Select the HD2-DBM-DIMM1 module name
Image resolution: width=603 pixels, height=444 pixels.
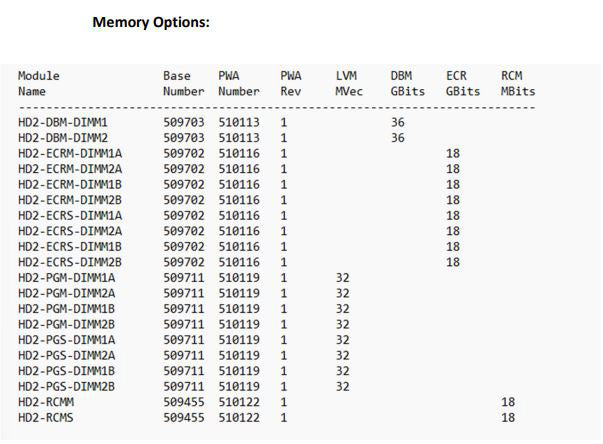pyautogui.click(x=63, y=123)
